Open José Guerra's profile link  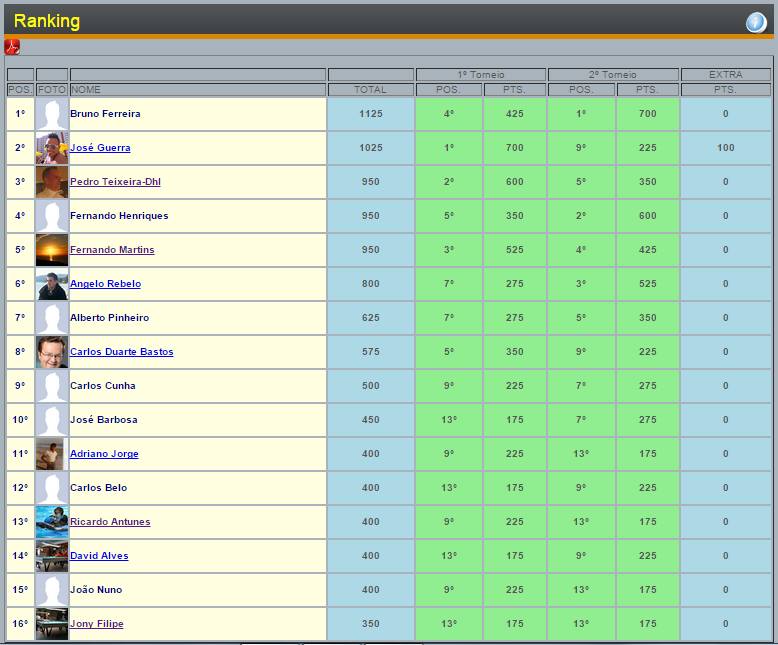coord(100,148)
